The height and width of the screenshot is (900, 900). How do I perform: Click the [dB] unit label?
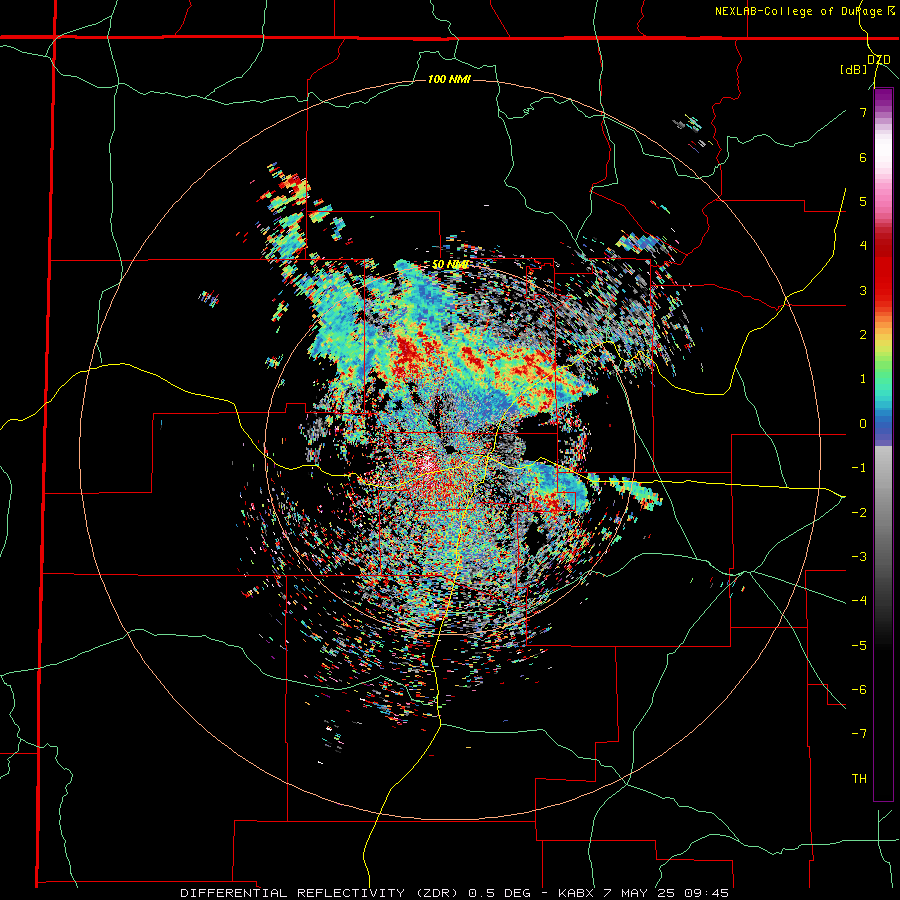click(854, 69)
